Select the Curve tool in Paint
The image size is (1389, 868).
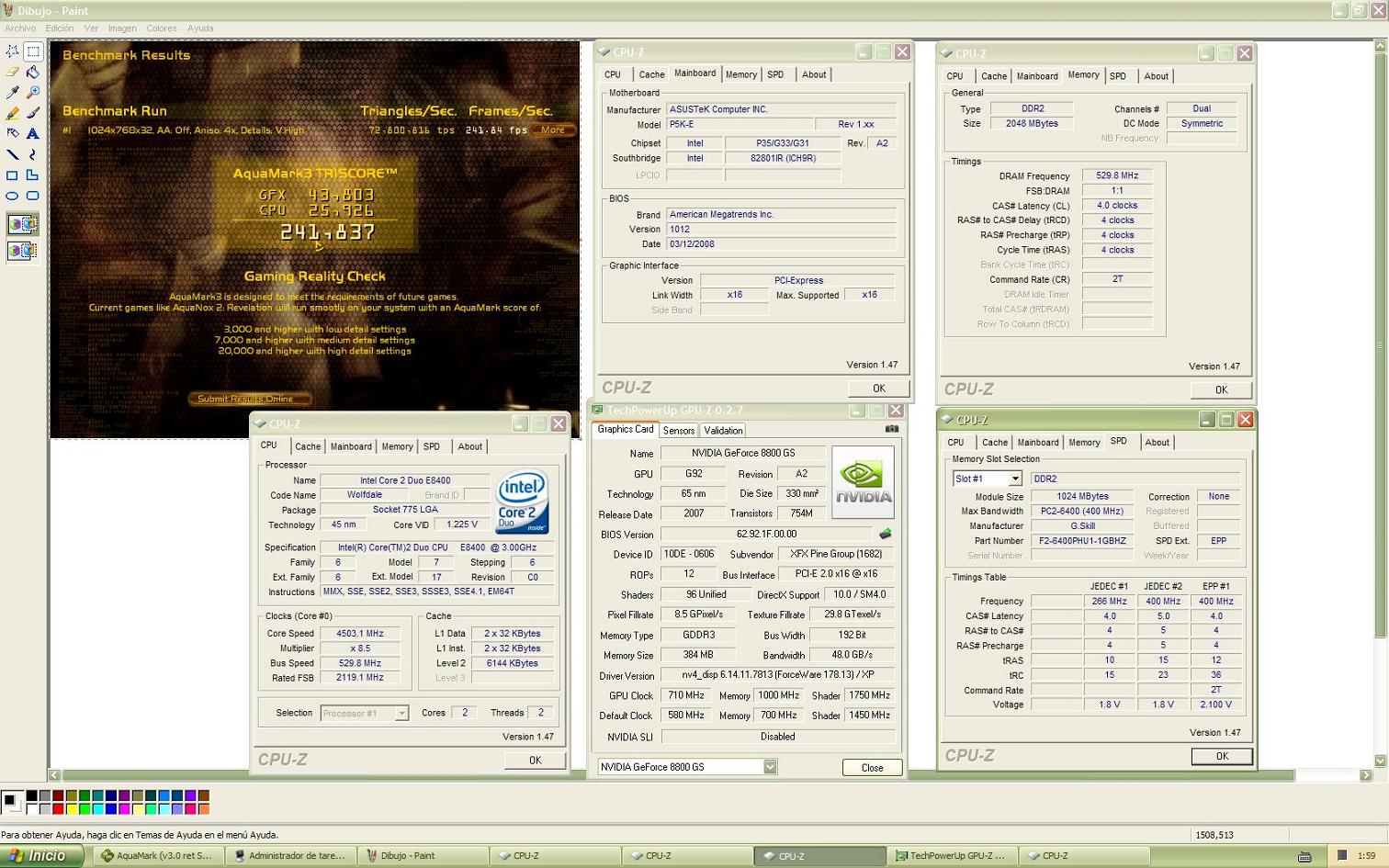[33, 154]
